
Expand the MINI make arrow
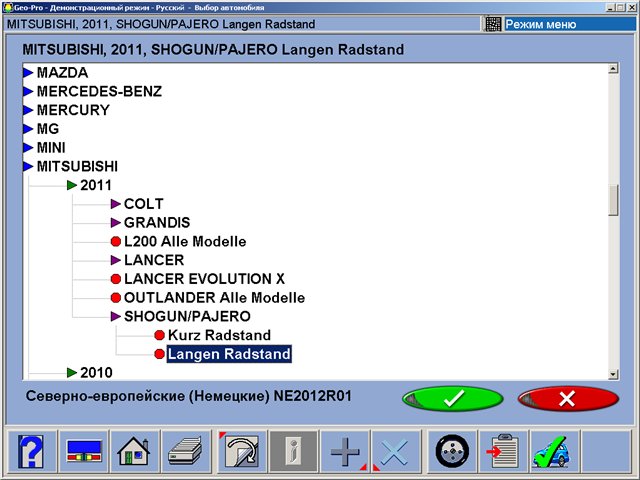tap(28, 148)
